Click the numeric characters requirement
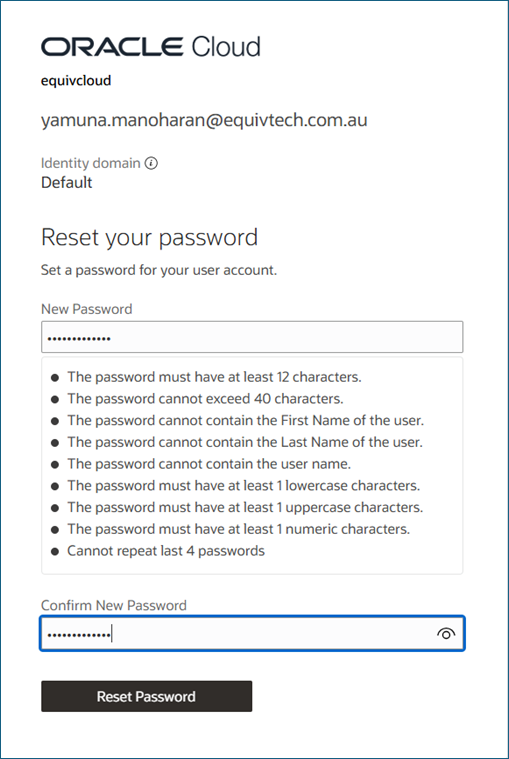Screen dimensions: 509x759 pyautogui.click(x=239, y=529)
